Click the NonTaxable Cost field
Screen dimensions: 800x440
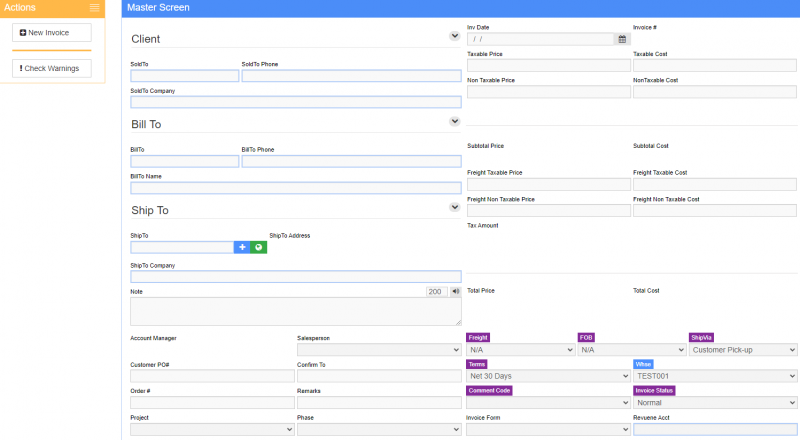pos(715,92)
